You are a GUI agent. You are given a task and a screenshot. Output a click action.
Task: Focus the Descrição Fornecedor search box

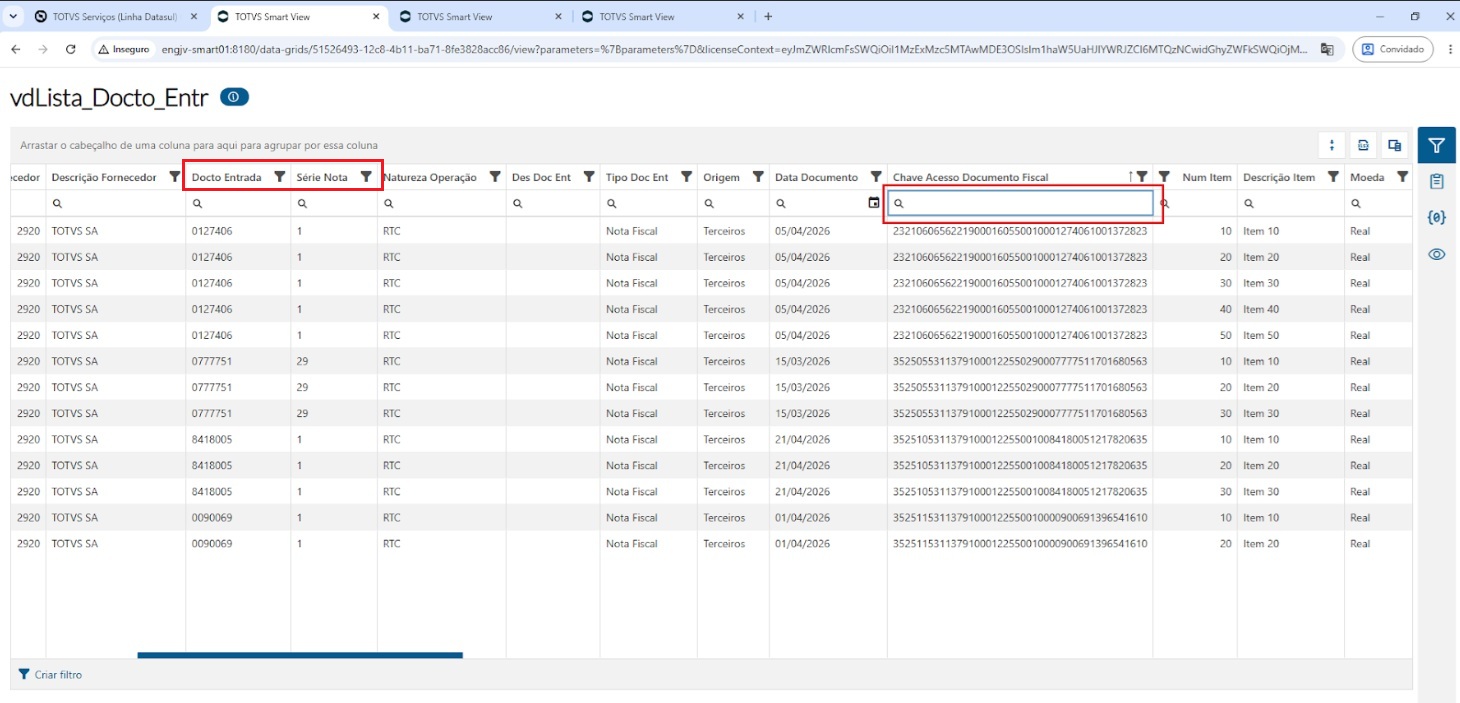115,203
